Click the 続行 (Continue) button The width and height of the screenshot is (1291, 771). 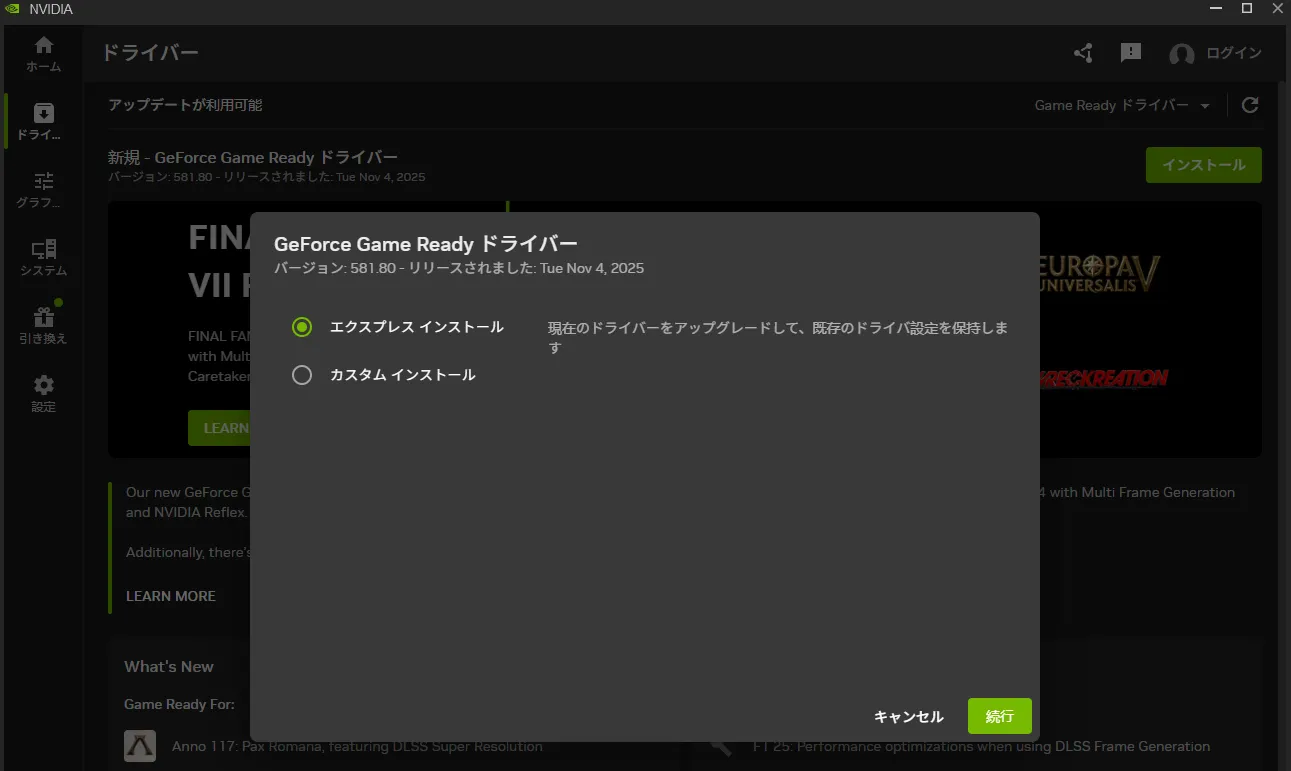[999, 716]
